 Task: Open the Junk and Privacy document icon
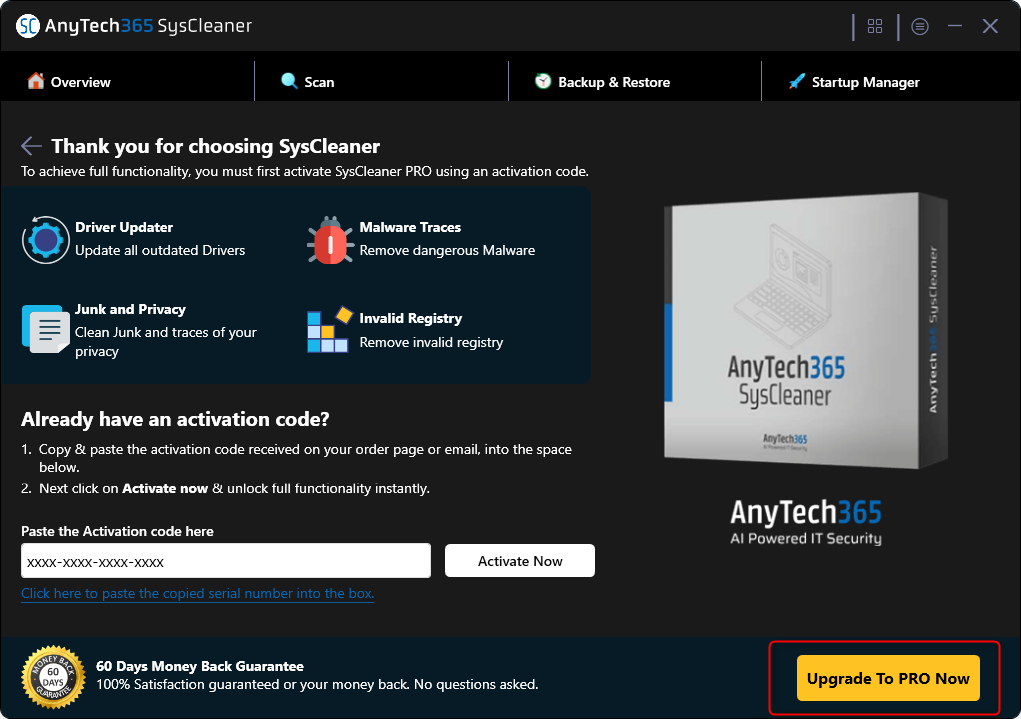tap(44, 330)
